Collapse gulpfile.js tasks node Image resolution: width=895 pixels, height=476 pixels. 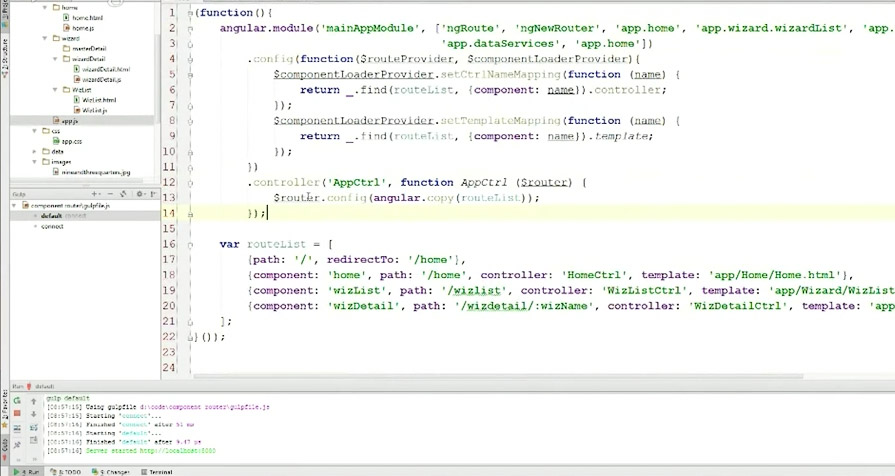coord(14,205)
